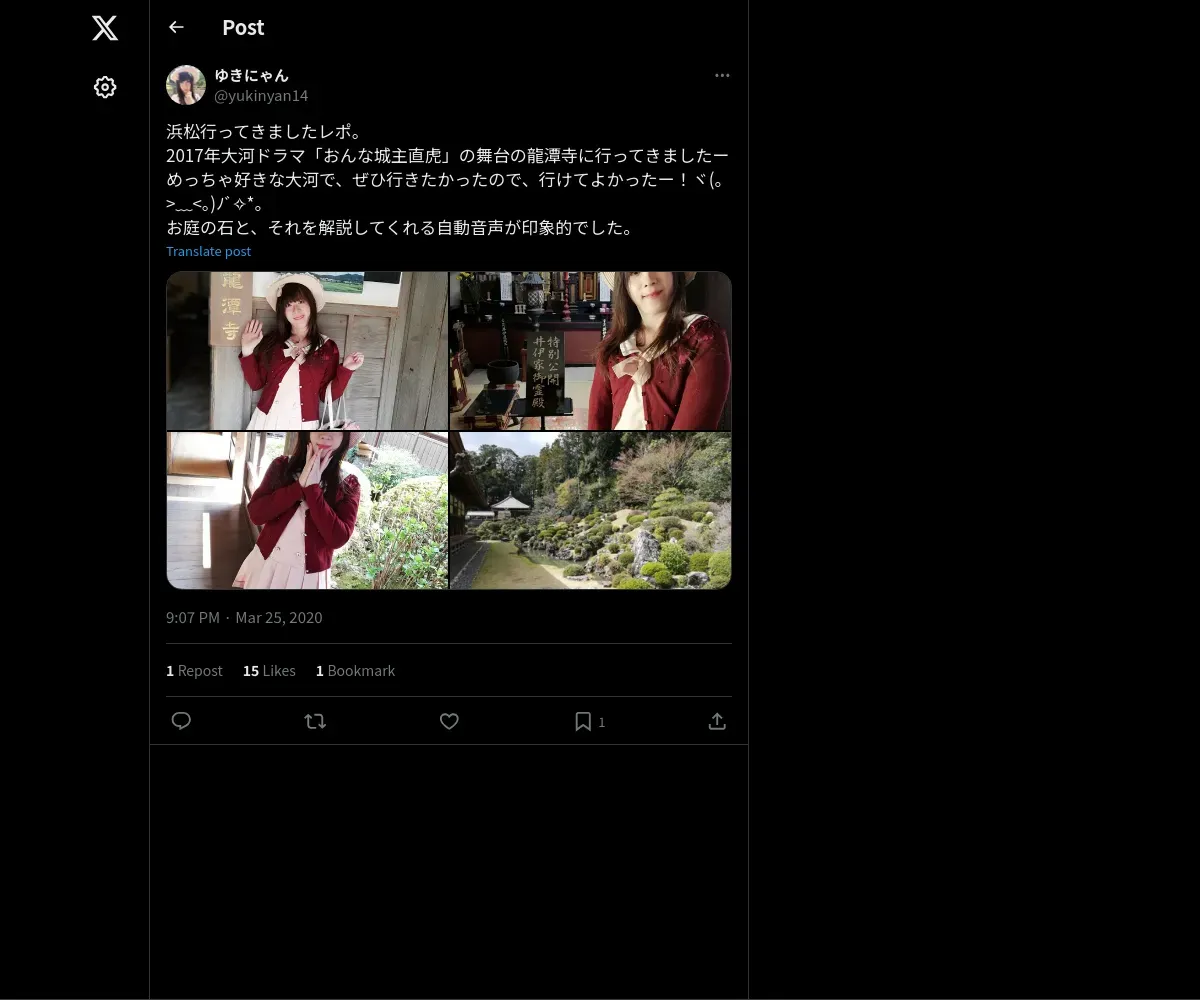Open the 9:07 PM Mar 25, 2020 timestamp

pyautogui.click(x=244, y=618)
